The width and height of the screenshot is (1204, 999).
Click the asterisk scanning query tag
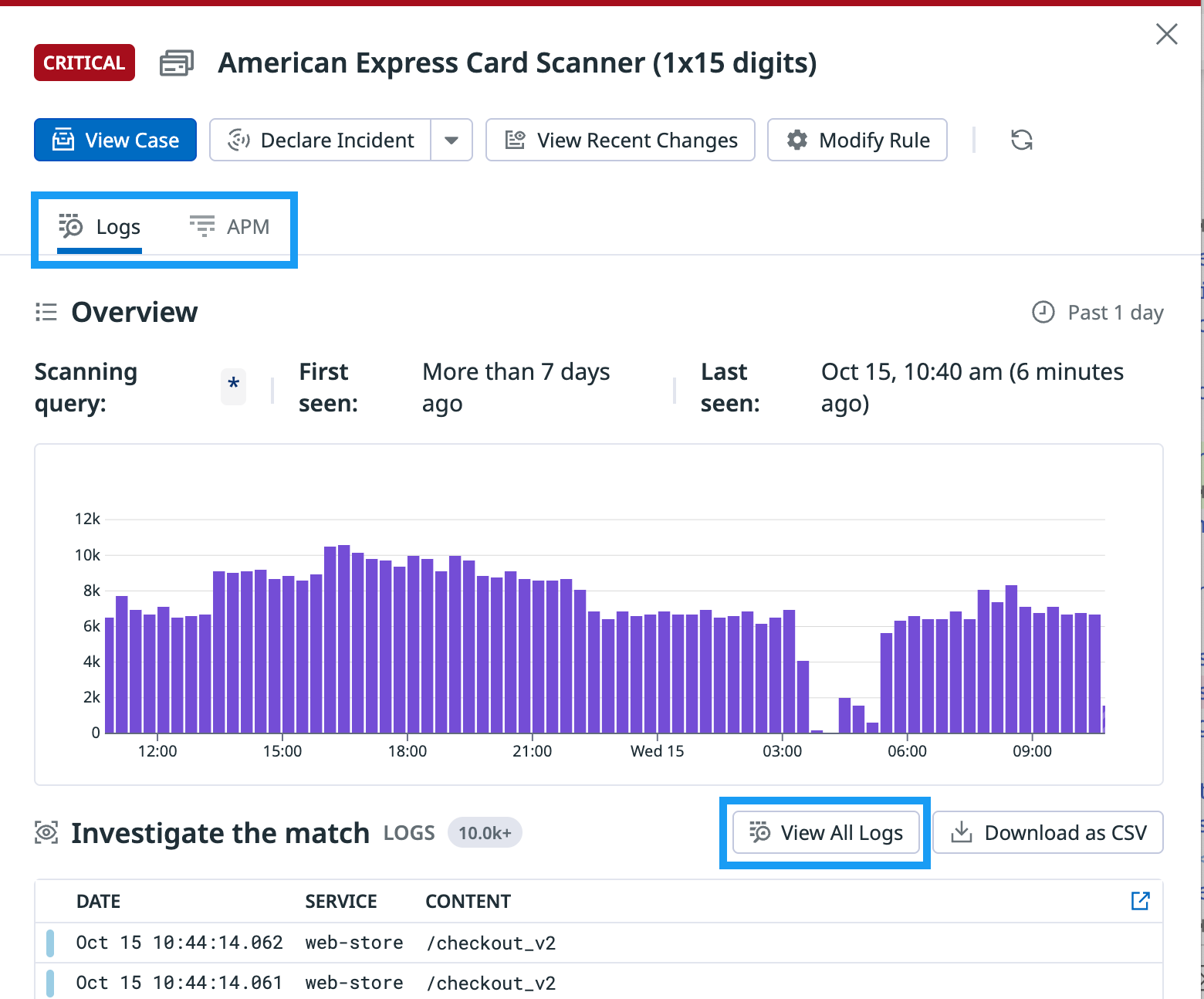233,385
